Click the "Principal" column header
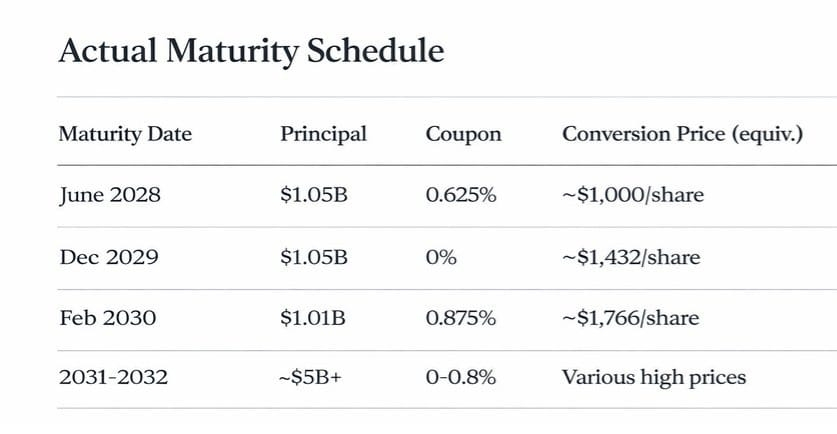The height and width of the screenshot is (434, 837). click(323, 134)
